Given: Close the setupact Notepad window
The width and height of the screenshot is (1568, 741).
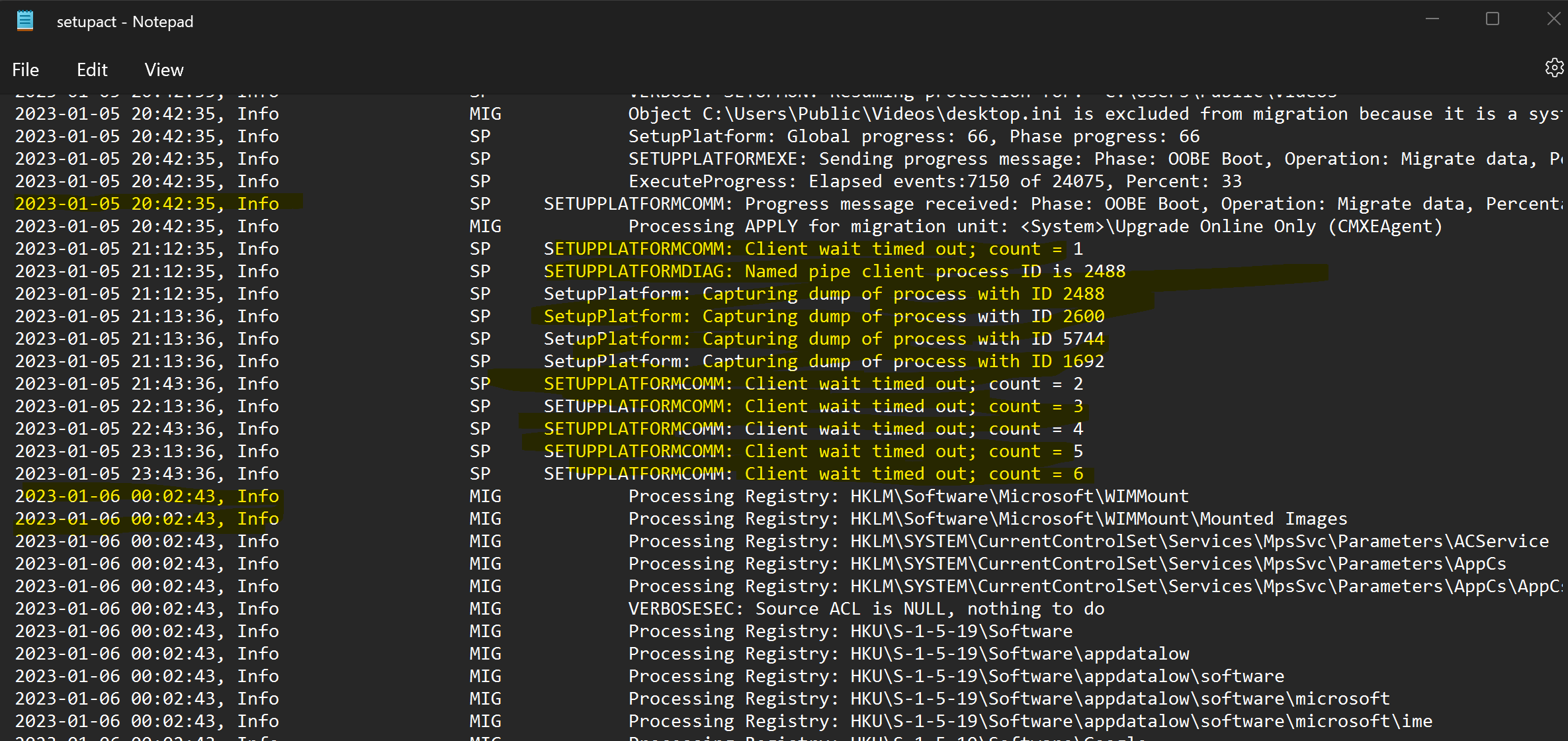Looking at the screenshot, I should coord(1553,19).
